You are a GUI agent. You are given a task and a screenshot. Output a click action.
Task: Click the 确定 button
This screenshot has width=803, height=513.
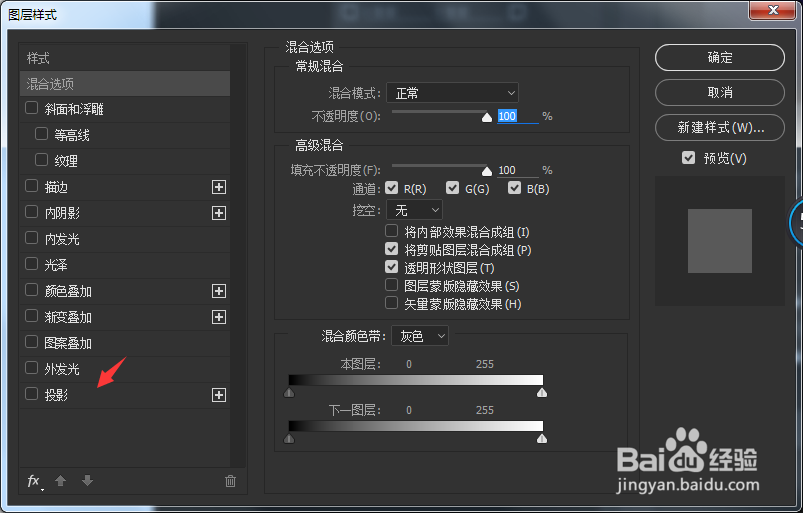(720, 57)
